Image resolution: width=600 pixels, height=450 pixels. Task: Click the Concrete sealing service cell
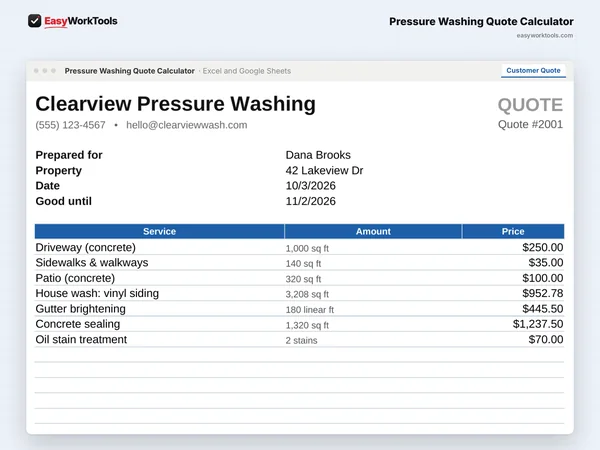pos(159,324)
